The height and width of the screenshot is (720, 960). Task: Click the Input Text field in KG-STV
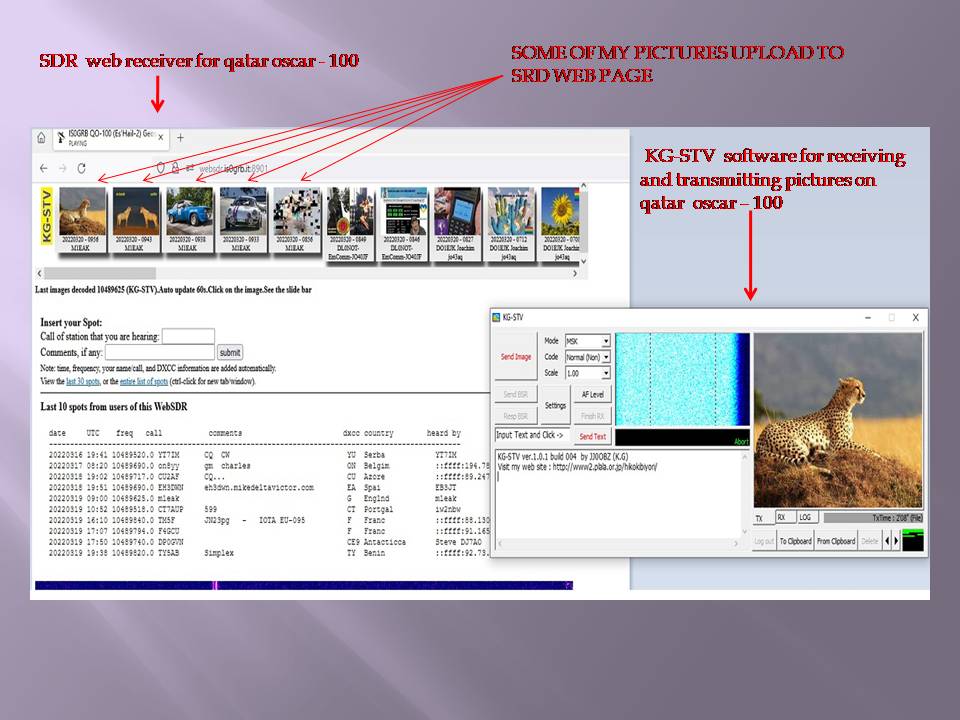point(532,435)
